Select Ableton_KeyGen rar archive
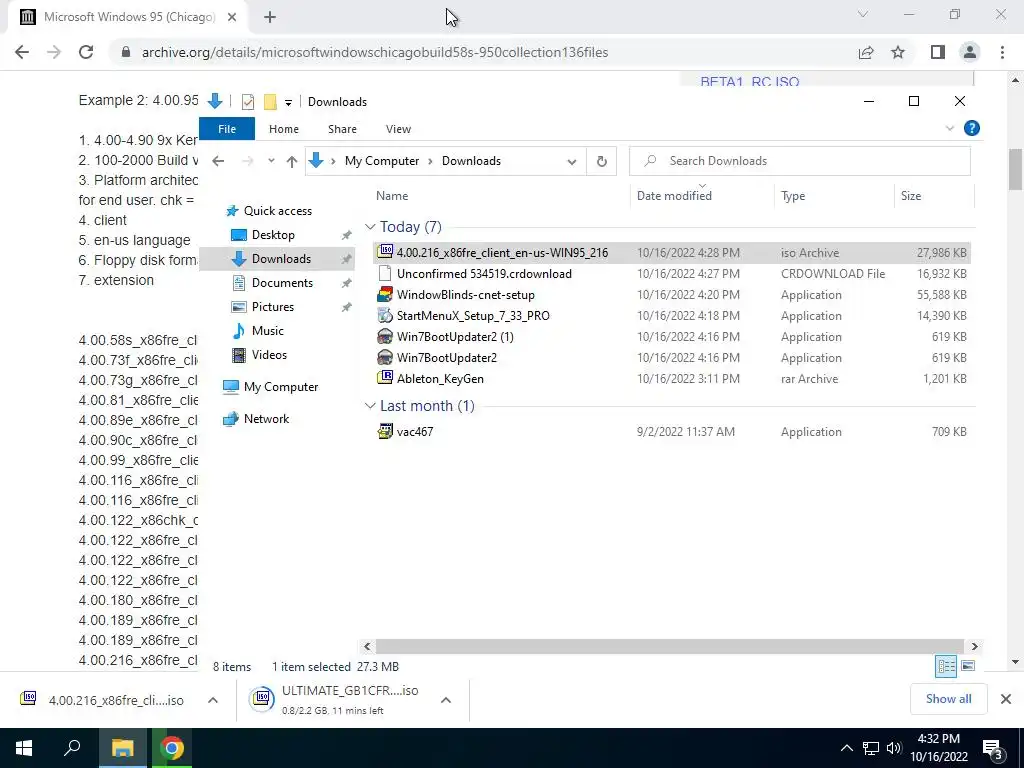Image resolution: width=1024 pixels, height=768 pixels. tap(671, 379)
